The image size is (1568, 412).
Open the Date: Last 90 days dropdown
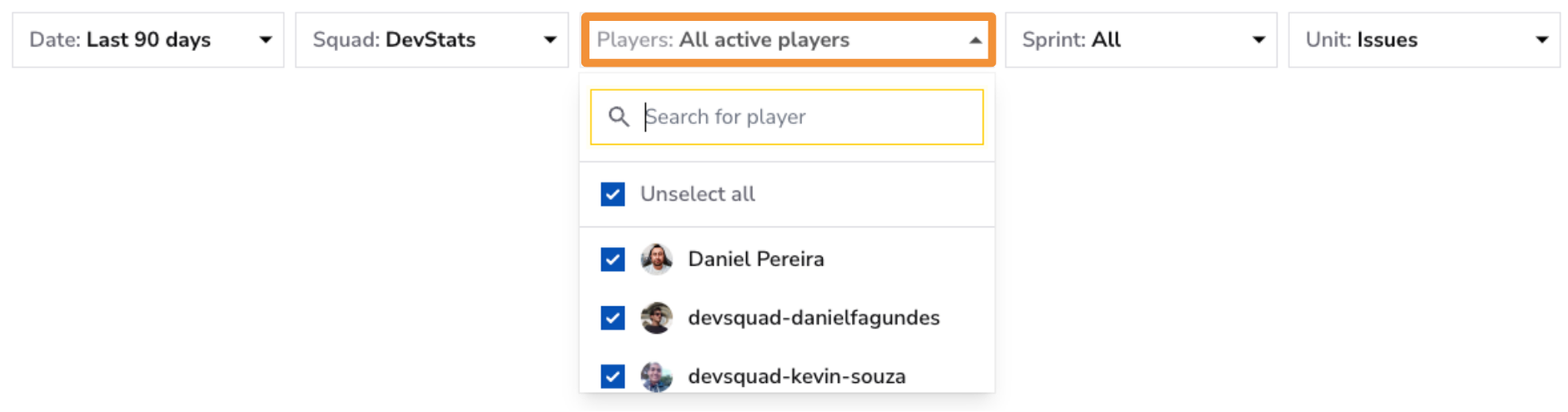[x=149, y=40]
